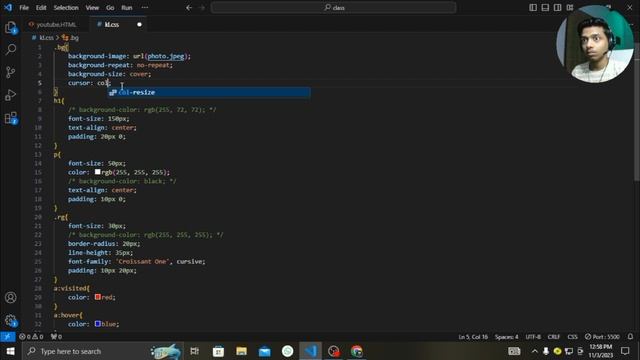This screenshot has height=360, width=640.
Task: Open Microsoft Store from taskbar
Action: 218,351
